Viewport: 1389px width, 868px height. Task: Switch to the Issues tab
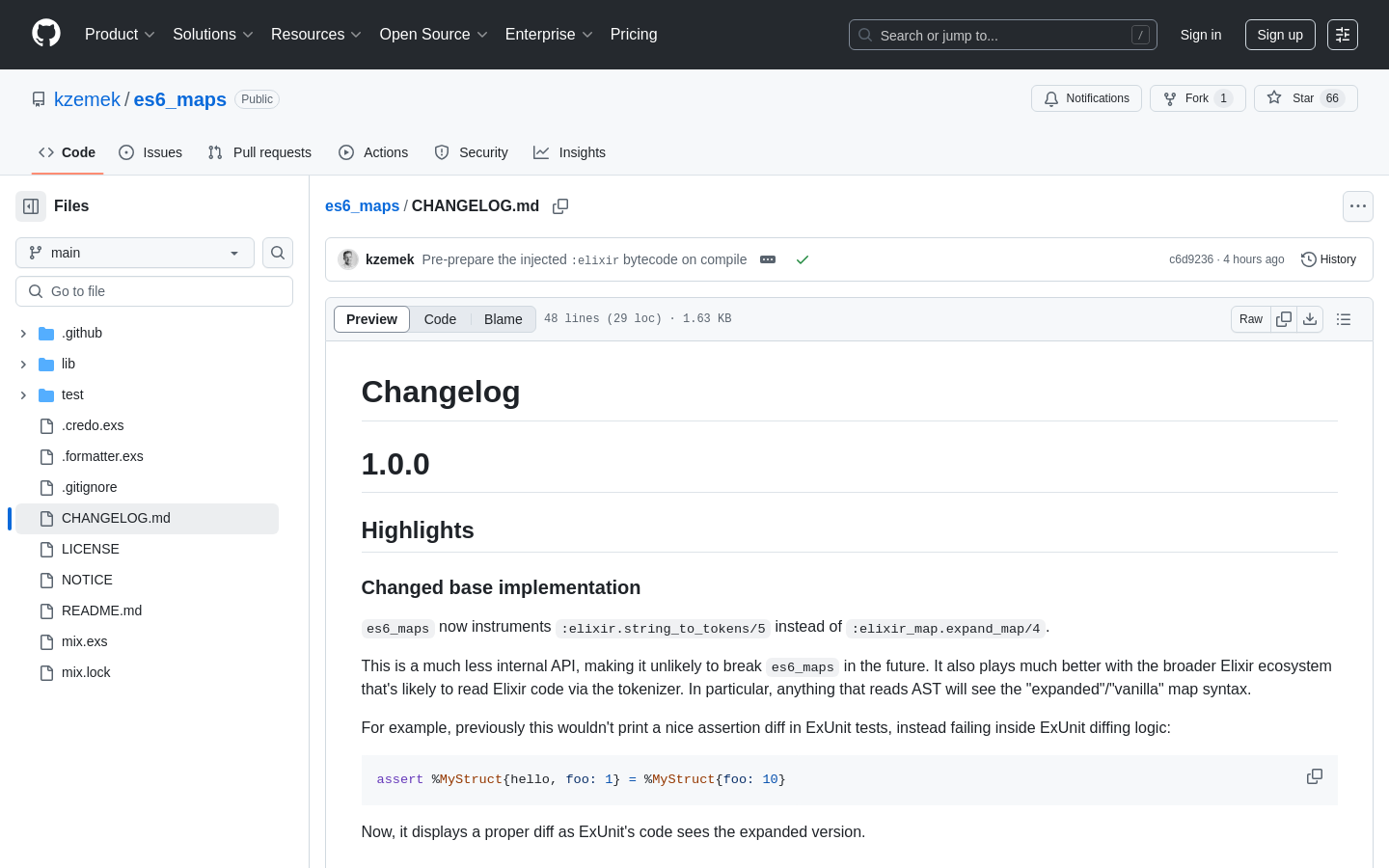[150, 152]
